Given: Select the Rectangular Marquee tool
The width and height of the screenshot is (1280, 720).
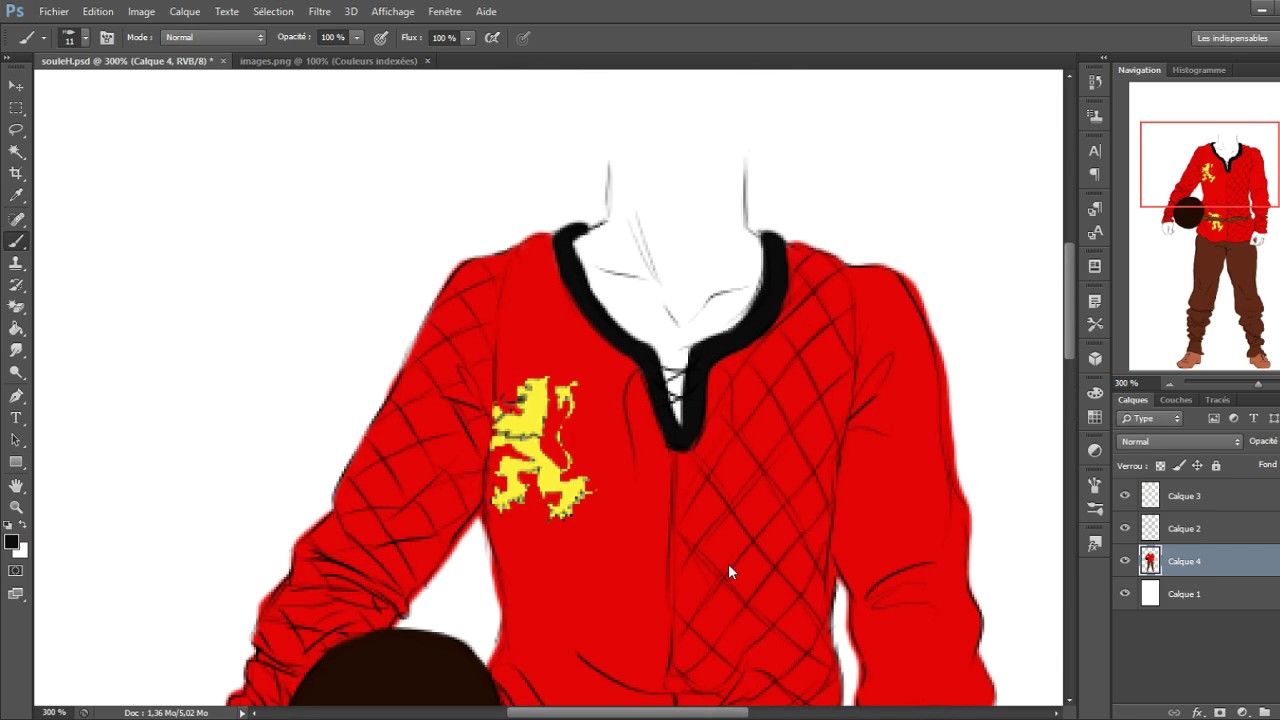Looking at the screenshot, I should [16, 108].
